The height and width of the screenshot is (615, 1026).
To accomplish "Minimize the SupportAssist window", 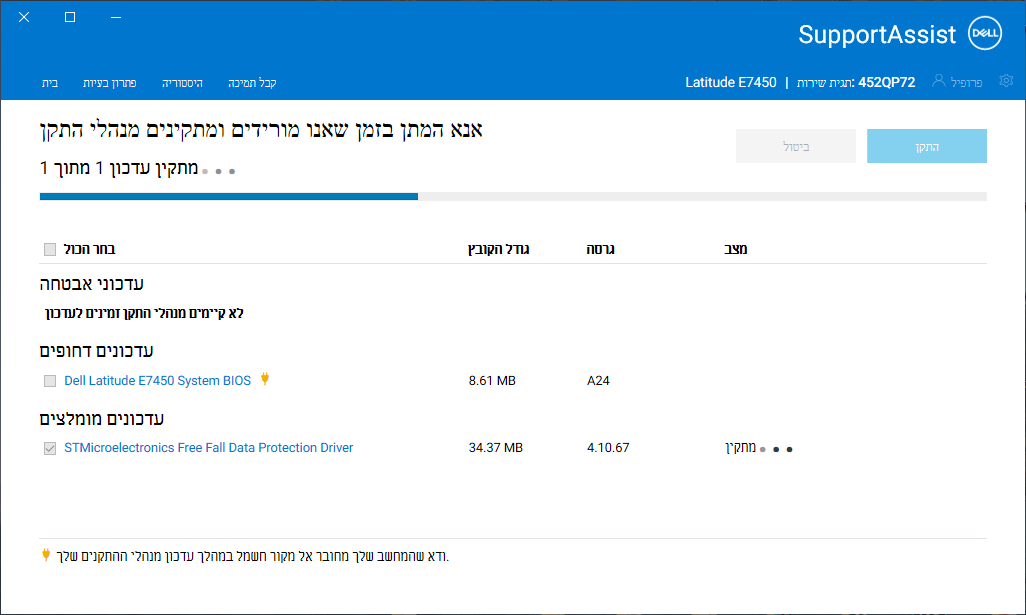I will [116, 17].
